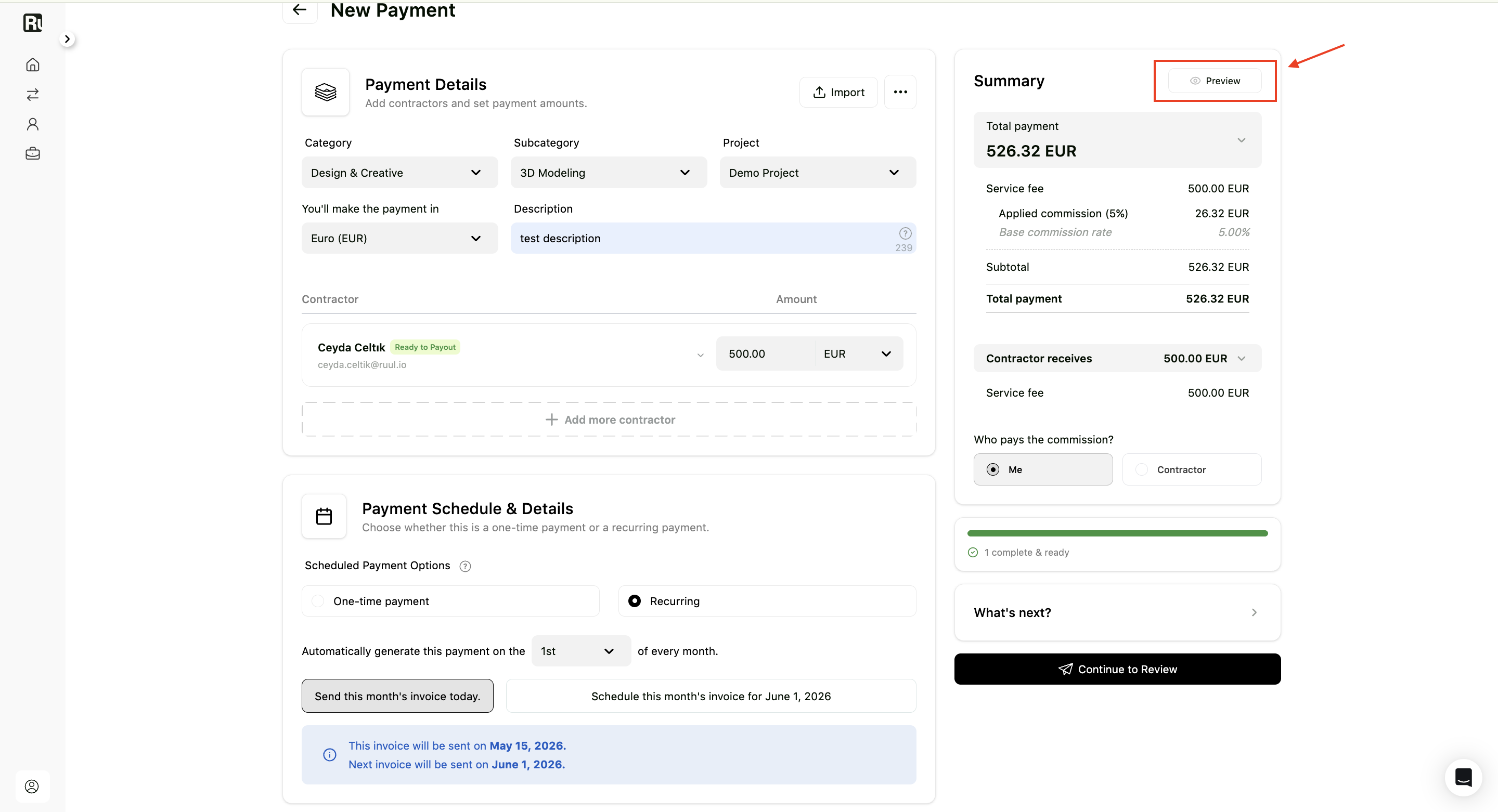Open the Home icon in sidebar
Image resolution: width=1498 pixels, height=812 pixels.
tap(33, 64)
